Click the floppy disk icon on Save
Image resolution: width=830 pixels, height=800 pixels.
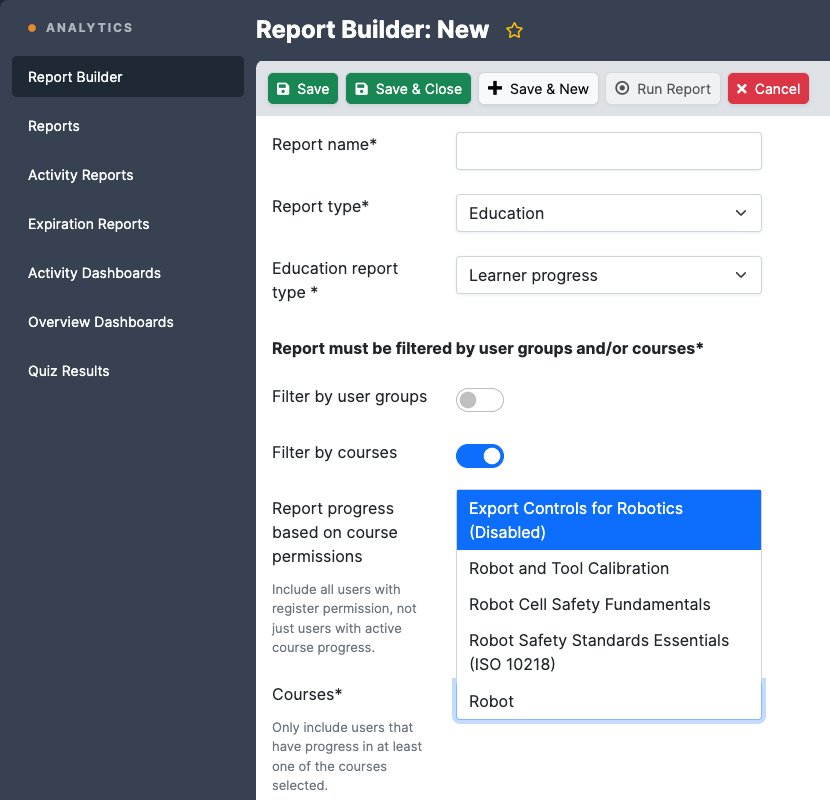(x=283, y=89)
